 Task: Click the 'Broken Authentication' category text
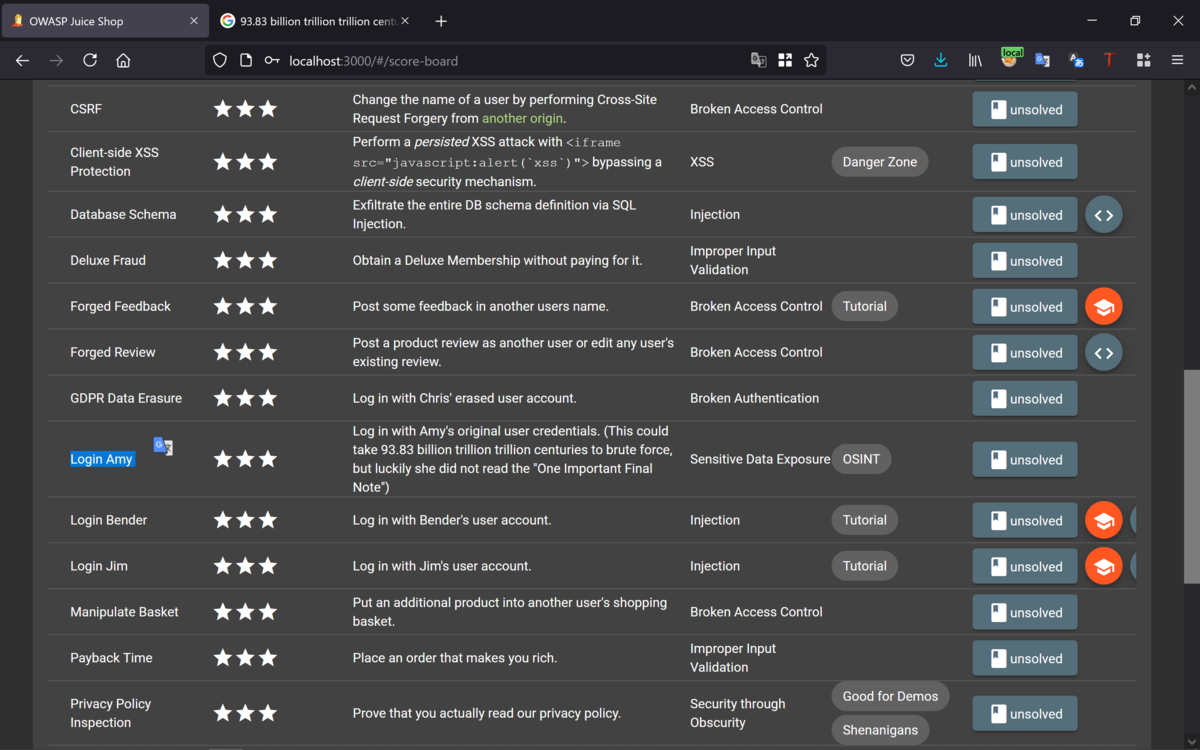[x=754, y=398]
